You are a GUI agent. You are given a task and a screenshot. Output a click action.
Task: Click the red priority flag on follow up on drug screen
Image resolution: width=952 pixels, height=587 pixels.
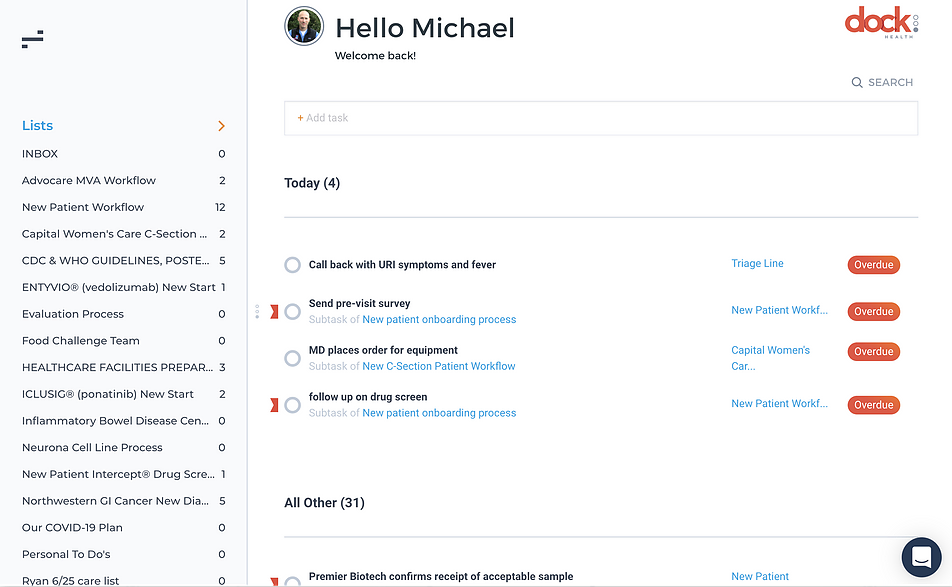coord(272,404)
